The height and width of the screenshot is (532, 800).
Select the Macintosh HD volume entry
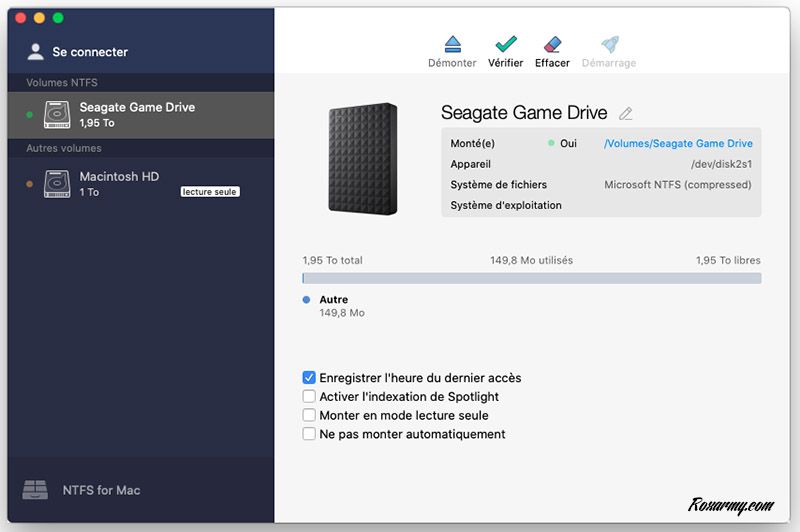click(119, 177)
